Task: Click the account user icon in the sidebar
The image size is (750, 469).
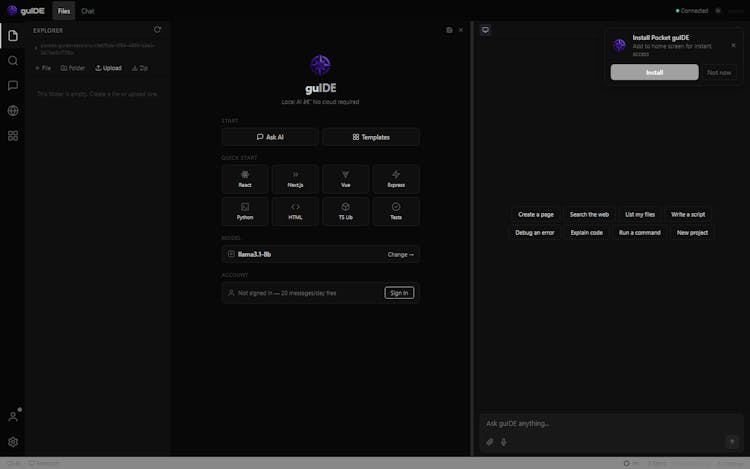Action: tap(13, 416)
